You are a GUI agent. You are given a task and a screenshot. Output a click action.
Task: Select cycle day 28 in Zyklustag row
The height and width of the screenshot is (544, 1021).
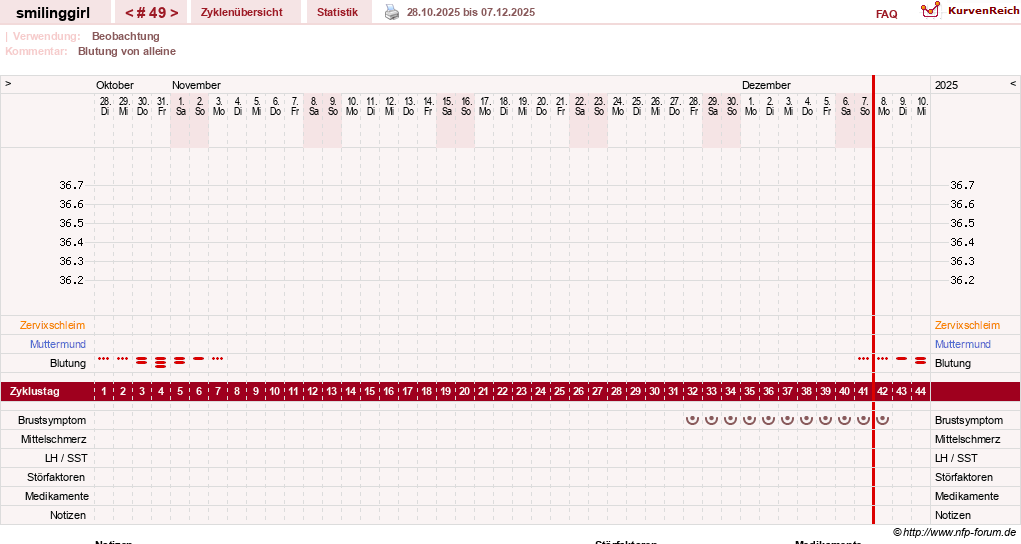coord(617,392)
